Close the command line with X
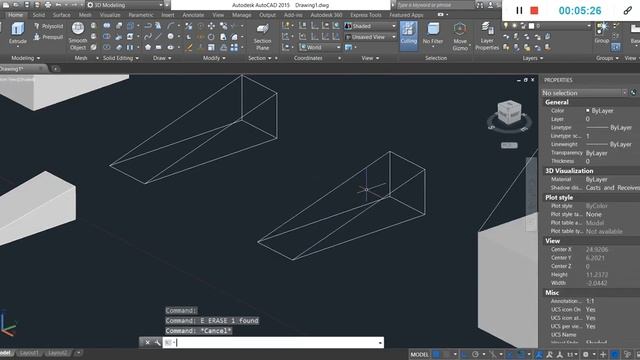Viewport: 640px width, 360px height. (x=147, y=342)
